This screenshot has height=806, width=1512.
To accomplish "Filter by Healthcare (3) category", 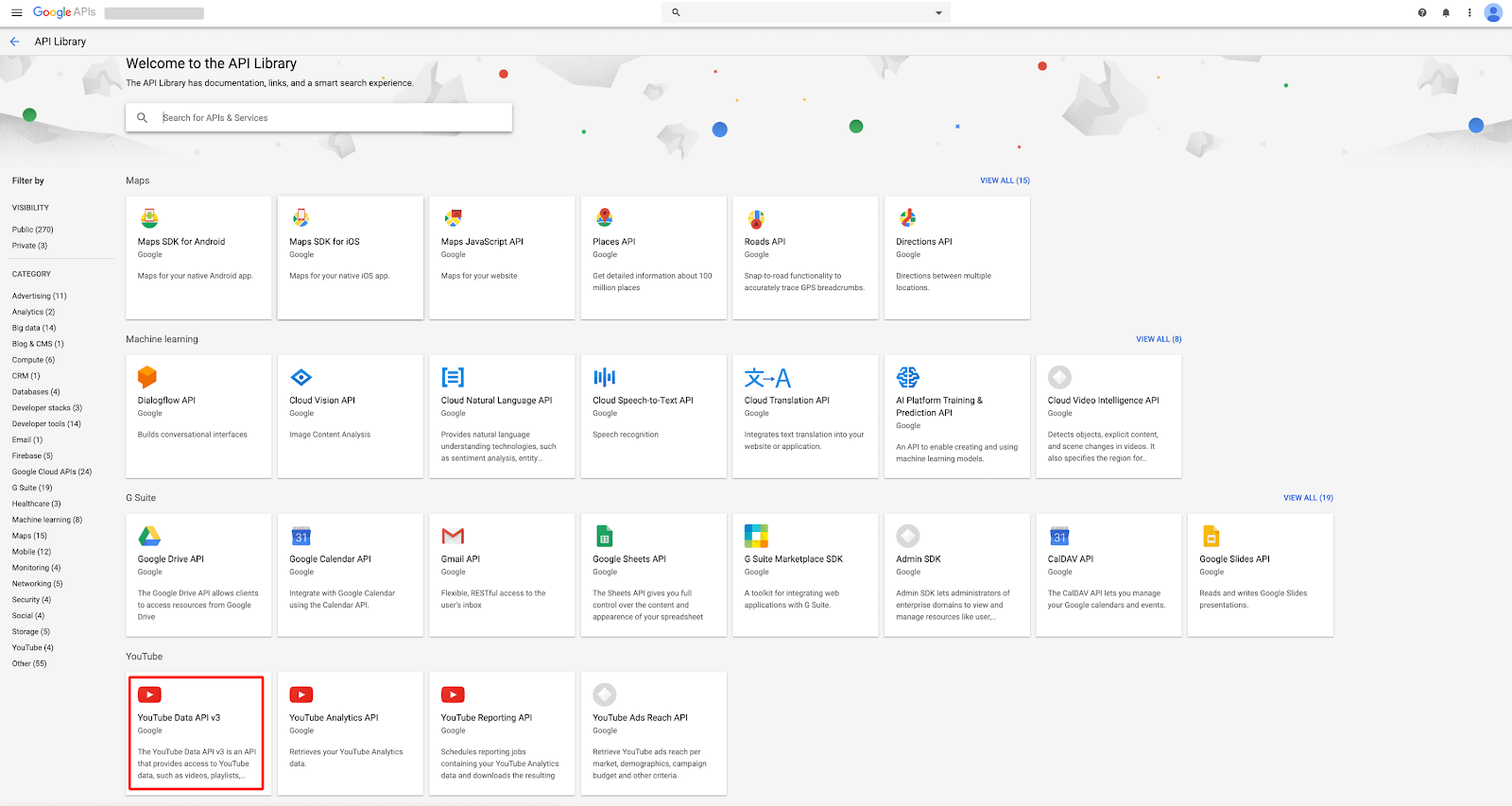I will [x=36, y=504].
